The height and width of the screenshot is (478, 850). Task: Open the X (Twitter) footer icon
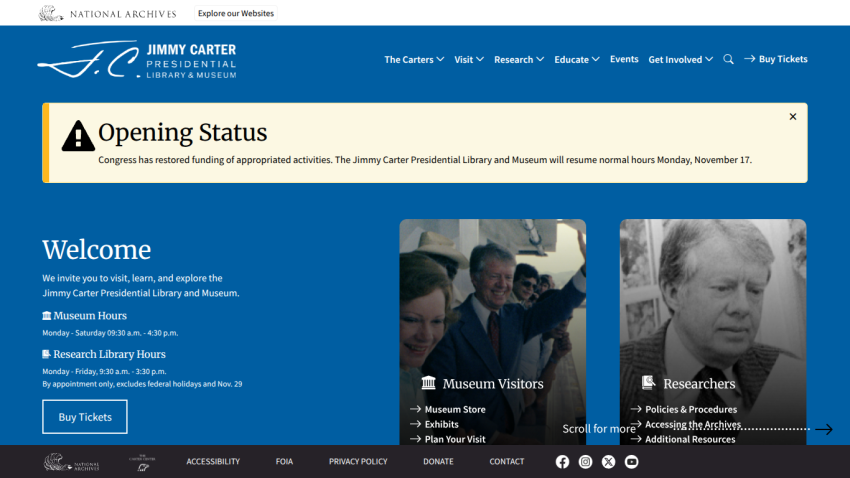608,462
